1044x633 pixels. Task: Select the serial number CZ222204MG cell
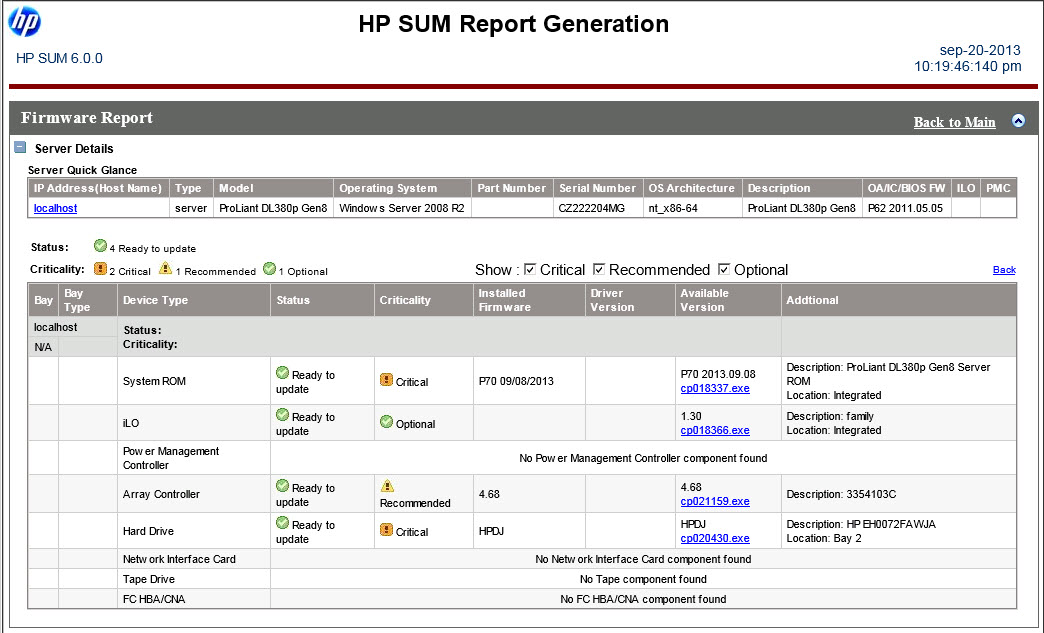pos(597,208)
